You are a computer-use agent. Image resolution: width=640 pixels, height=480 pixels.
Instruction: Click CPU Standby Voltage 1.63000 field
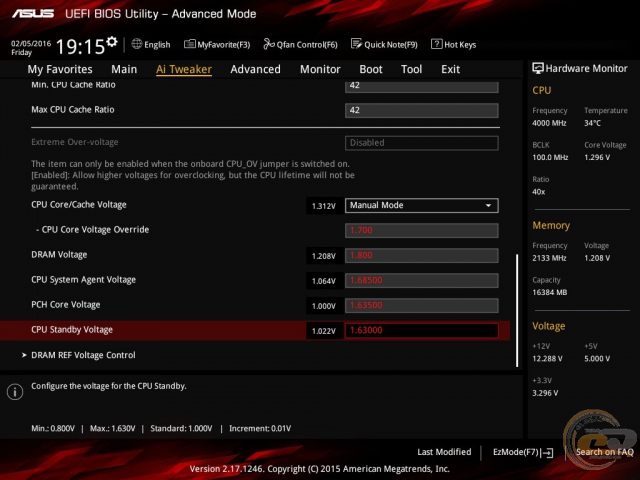(422, 330)
